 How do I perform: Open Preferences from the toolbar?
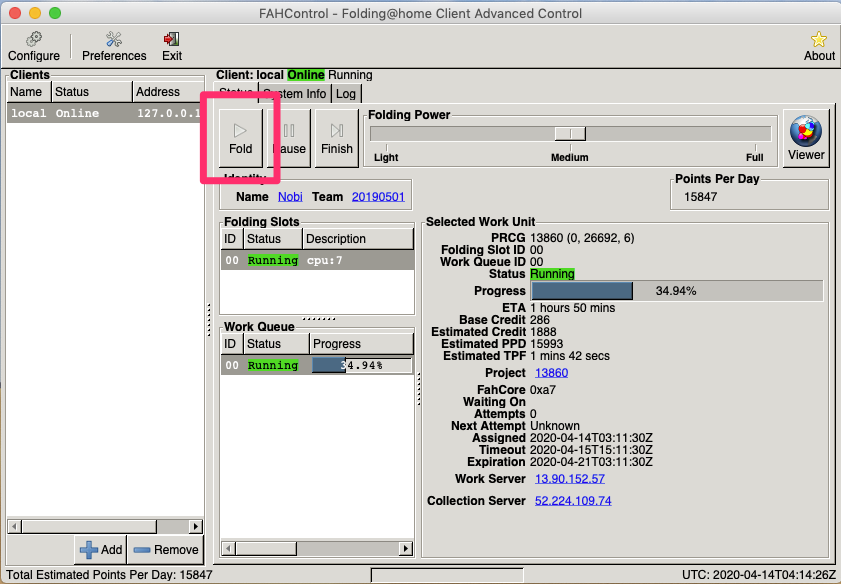coord(114,47)
